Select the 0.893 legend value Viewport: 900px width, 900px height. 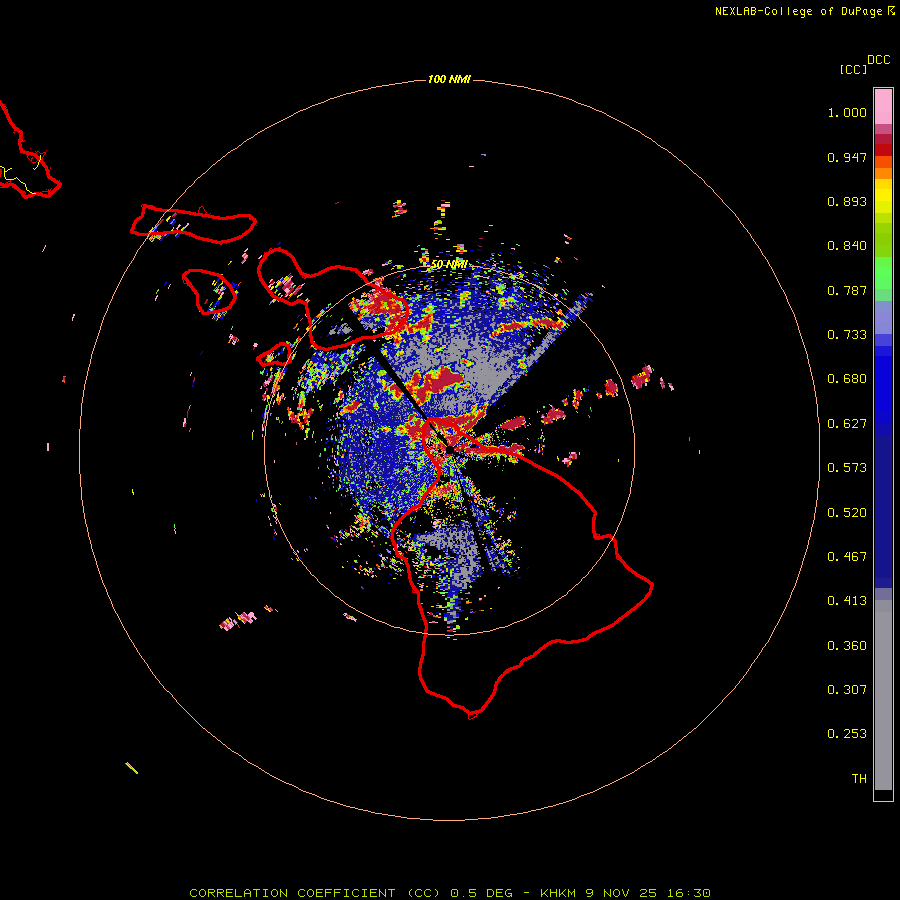[x=847, y=201]
